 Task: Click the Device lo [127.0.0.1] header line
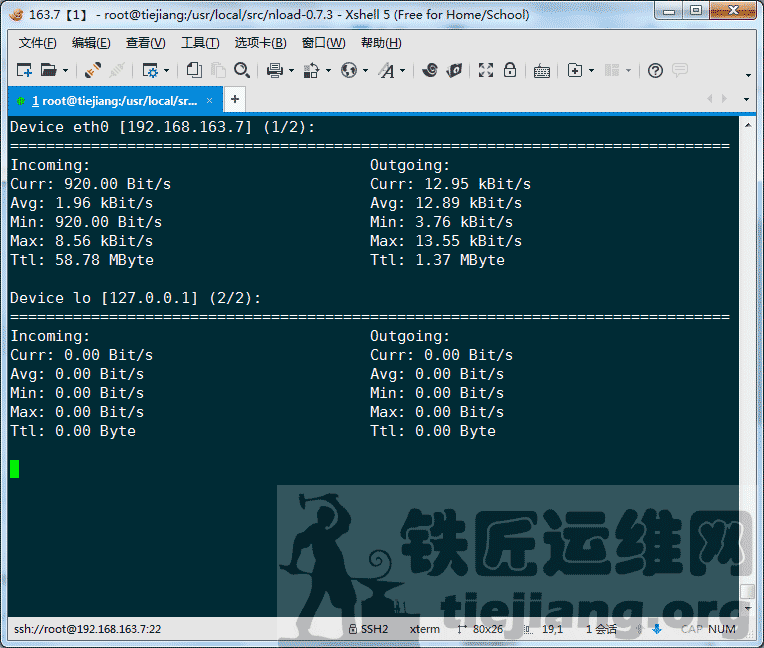[135, 298]
